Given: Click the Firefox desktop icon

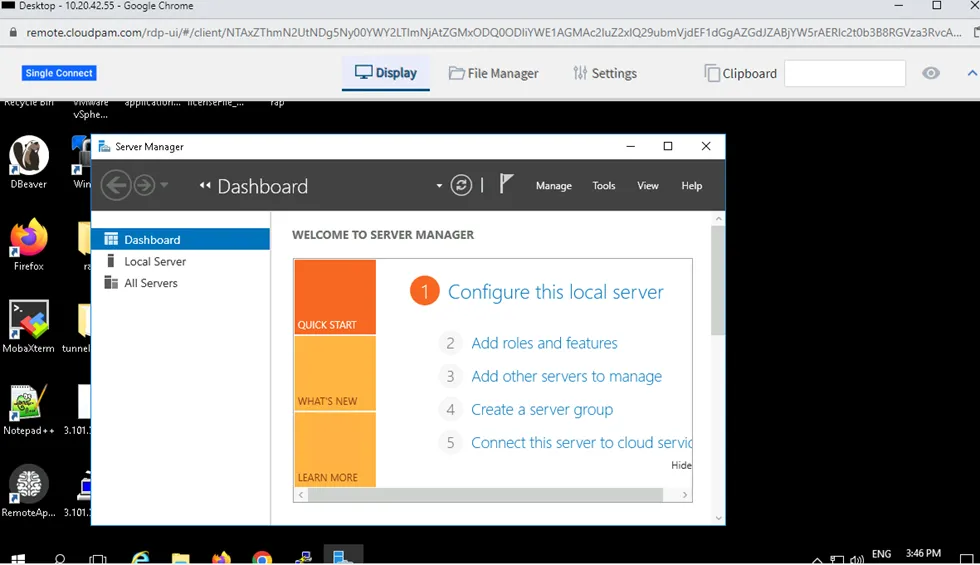Looking at the screenshot, I should [x=28, y=244].
